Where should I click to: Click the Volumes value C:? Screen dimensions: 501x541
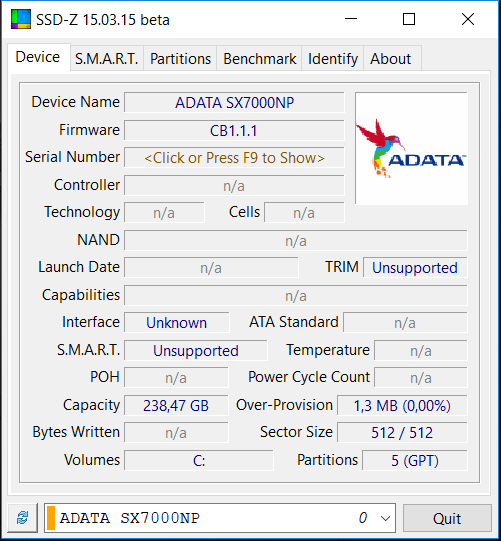tap(199, 461)
